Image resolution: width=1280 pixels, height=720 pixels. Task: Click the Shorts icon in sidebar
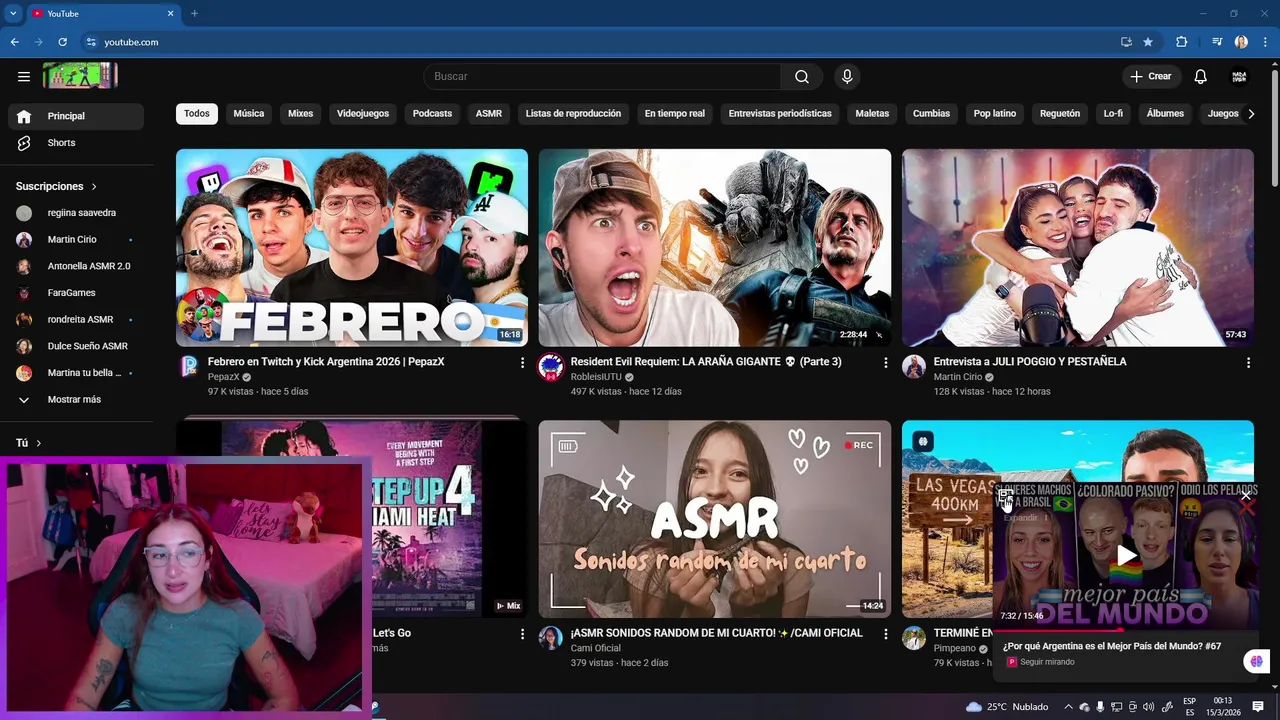tap(24, 143)
